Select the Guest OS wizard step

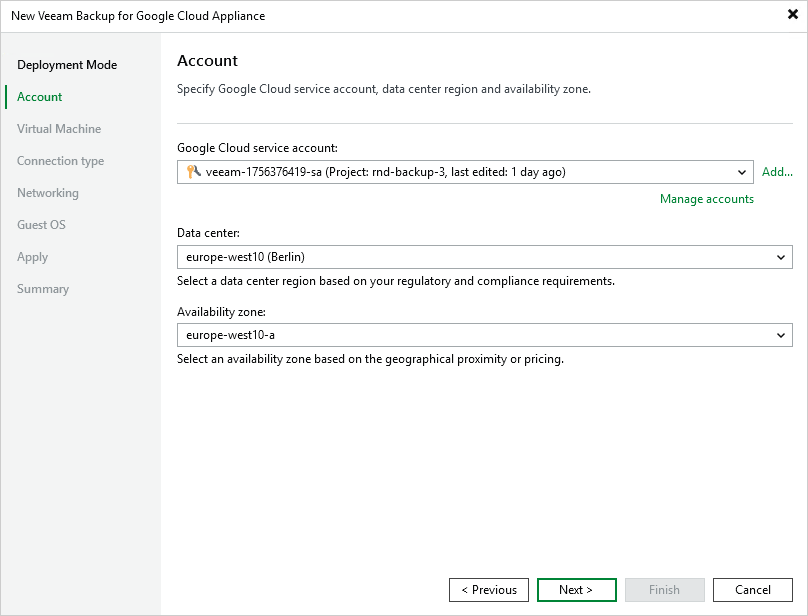coord(41,225)
